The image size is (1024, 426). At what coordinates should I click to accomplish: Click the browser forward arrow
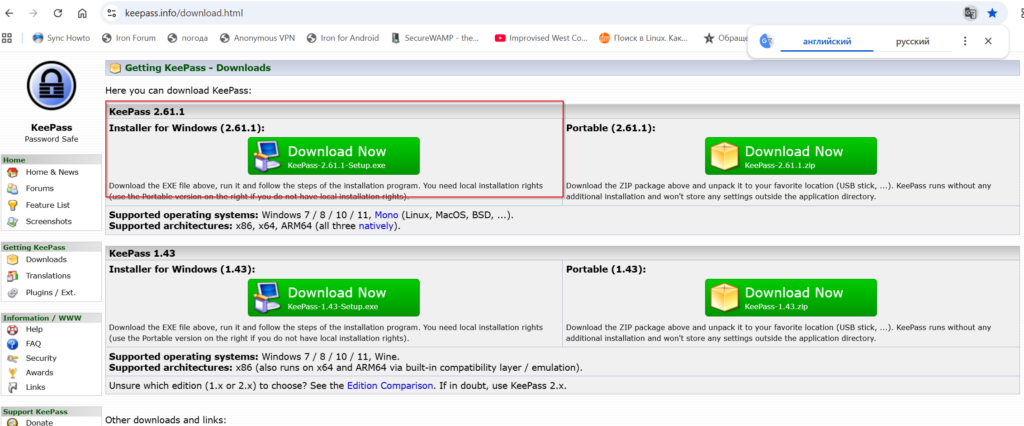click(x=33, y=13)
